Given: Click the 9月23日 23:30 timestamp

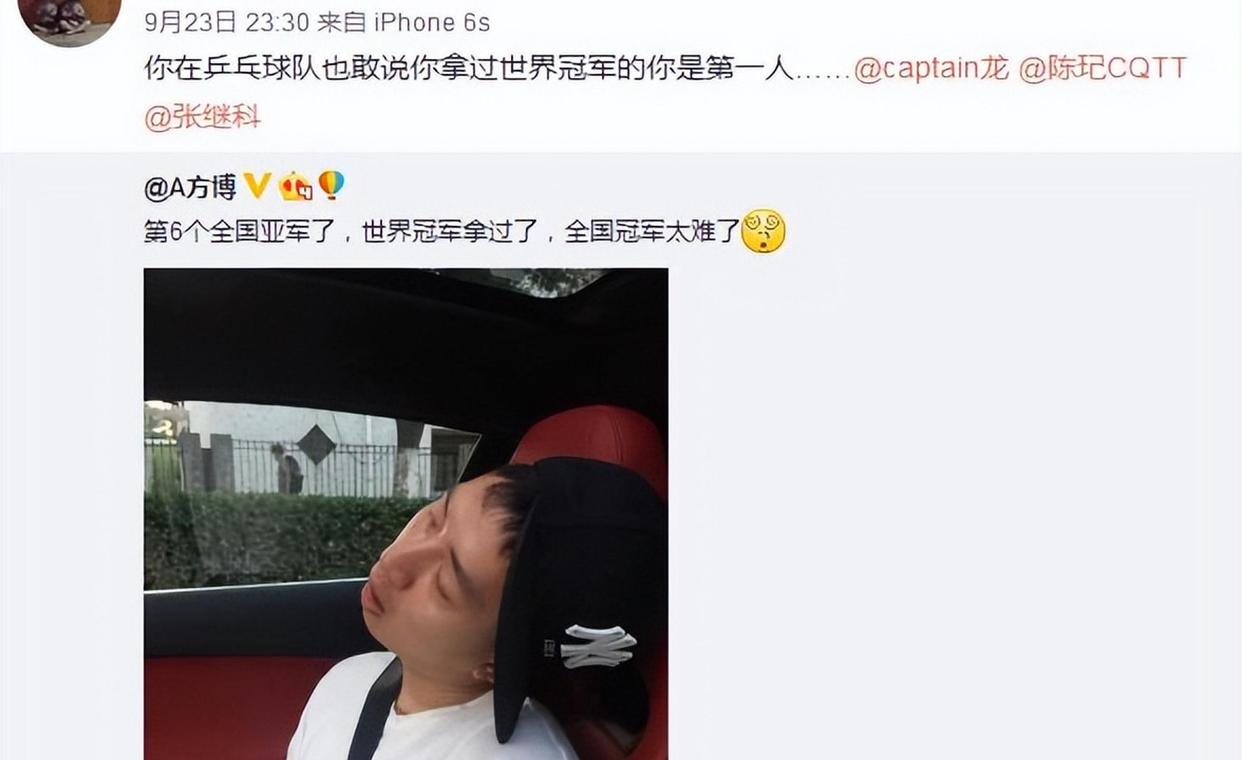Looking at the screenshot, I should pos(225,22).
